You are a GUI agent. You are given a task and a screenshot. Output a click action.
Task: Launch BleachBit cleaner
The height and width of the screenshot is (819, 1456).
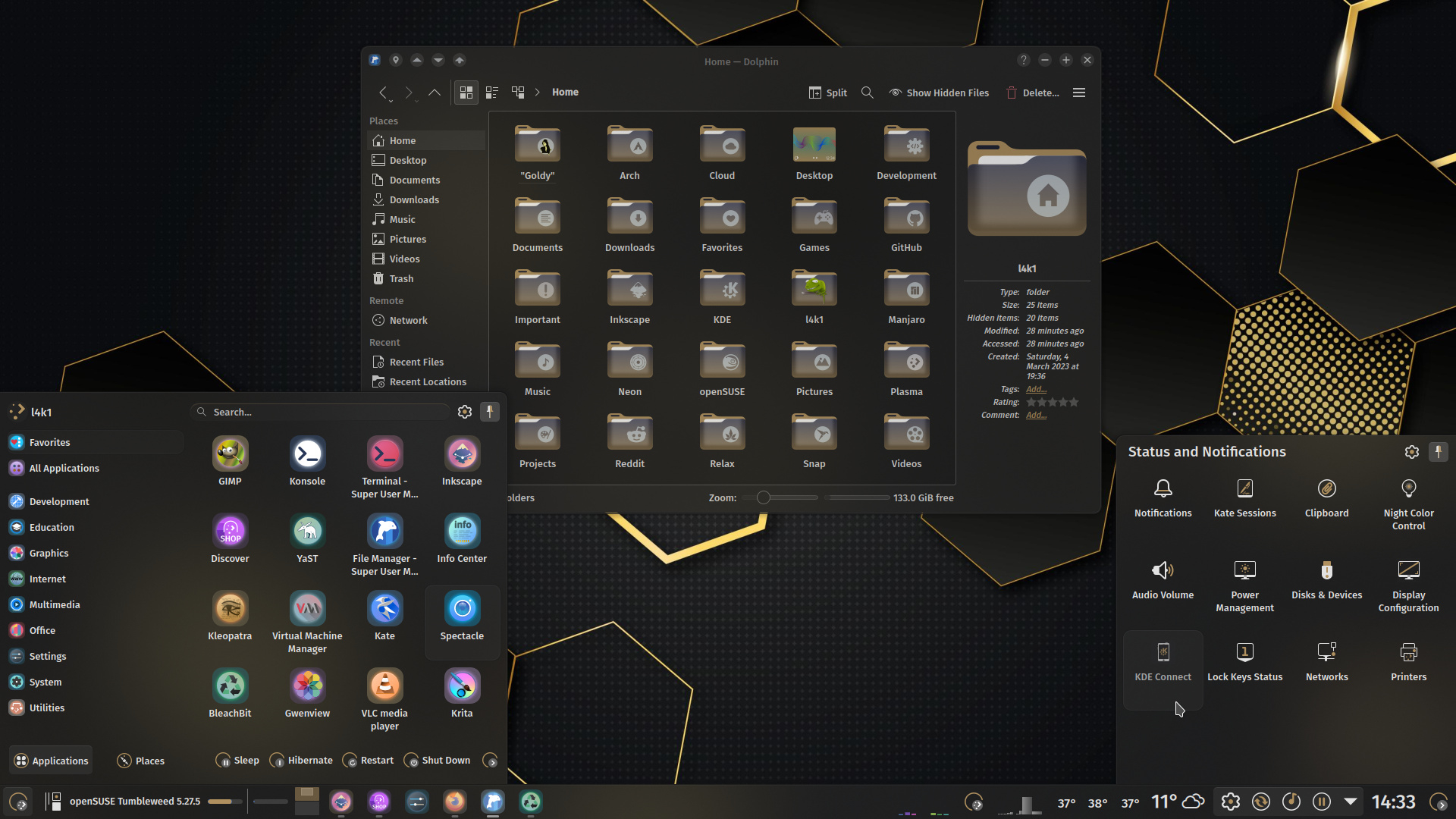pyautogui.click(x=230, y=693)
